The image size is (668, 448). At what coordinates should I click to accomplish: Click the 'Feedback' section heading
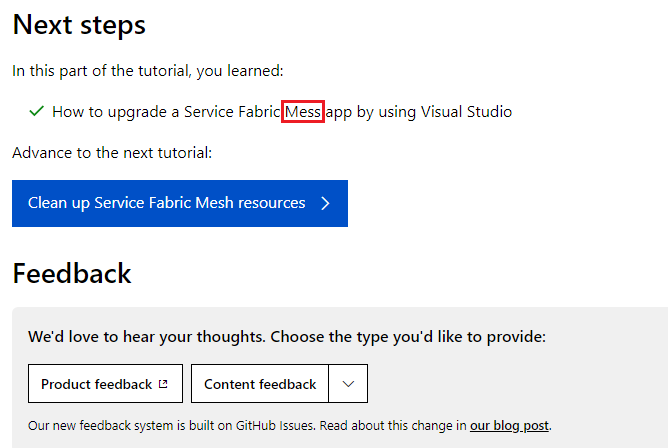point(72,273)
